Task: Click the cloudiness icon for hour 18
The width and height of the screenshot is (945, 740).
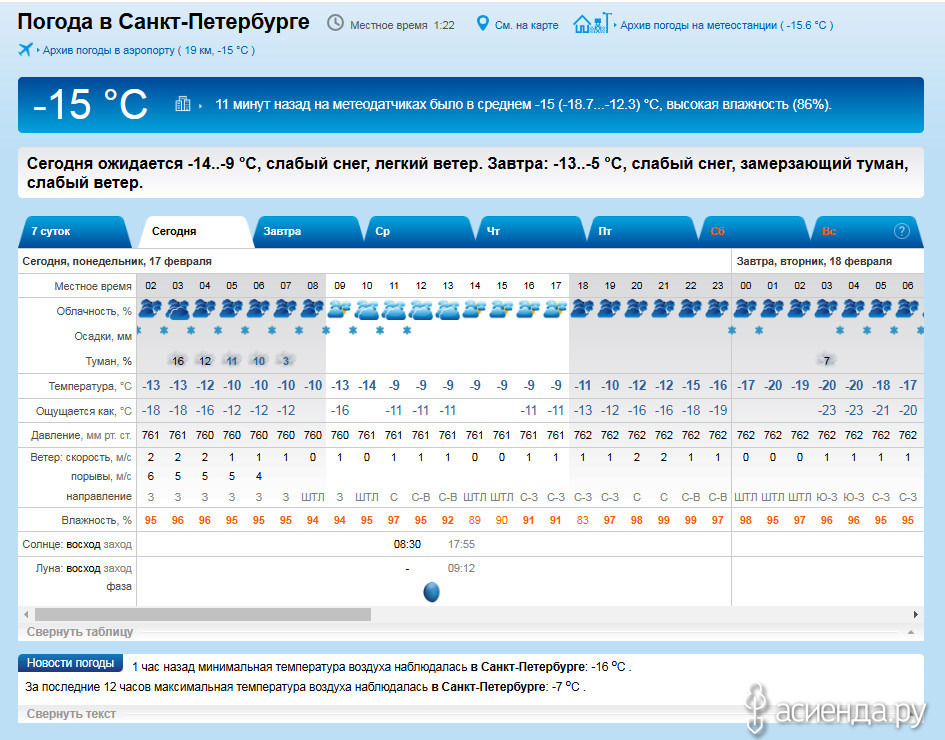Action: [583, 310]
